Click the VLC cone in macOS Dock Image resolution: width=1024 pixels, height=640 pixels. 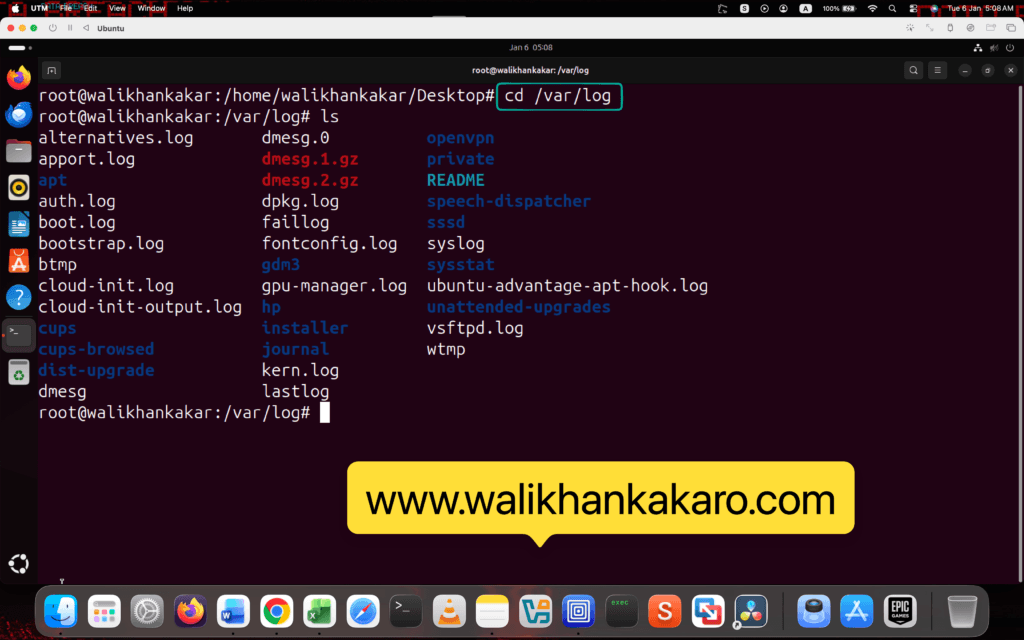(x=450, y=609)
